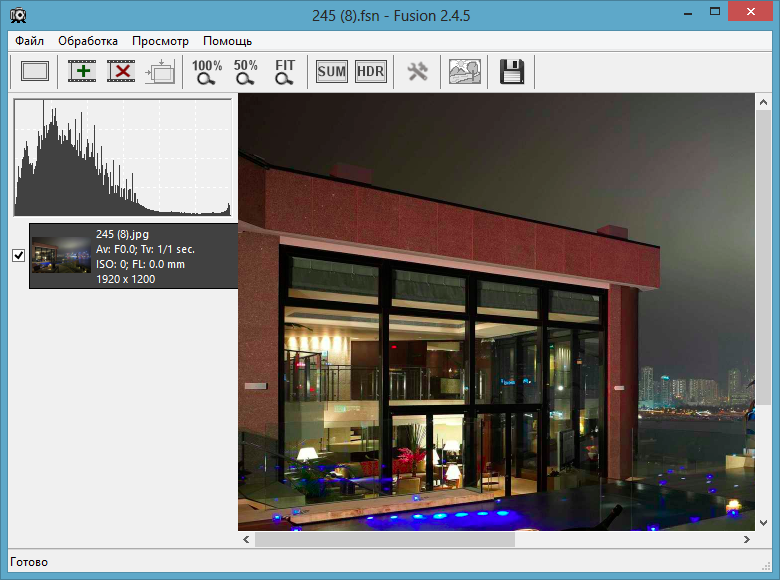Click the ISO: 0; FL: 0.0 mm text
Viewport: 780px width, 580px height.
point(140,264)
